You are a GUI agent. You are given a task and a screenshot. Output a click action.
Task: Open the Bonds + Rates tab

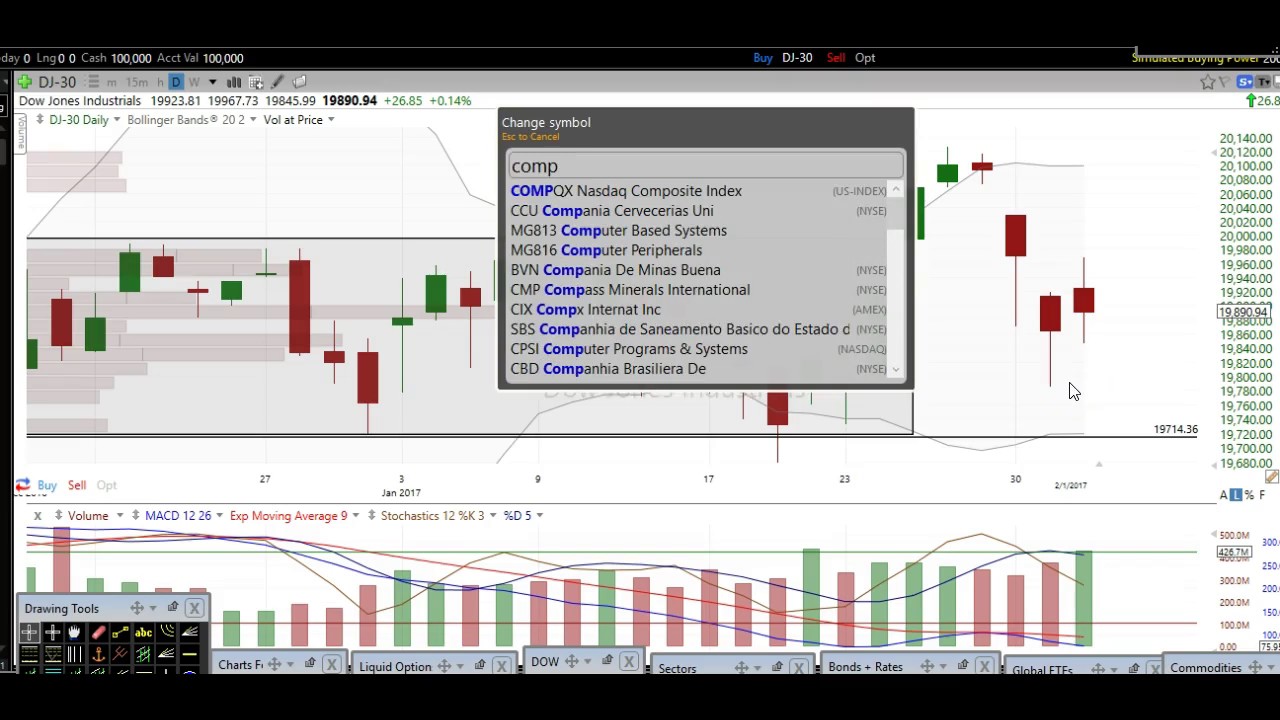[x=865, y=667]
